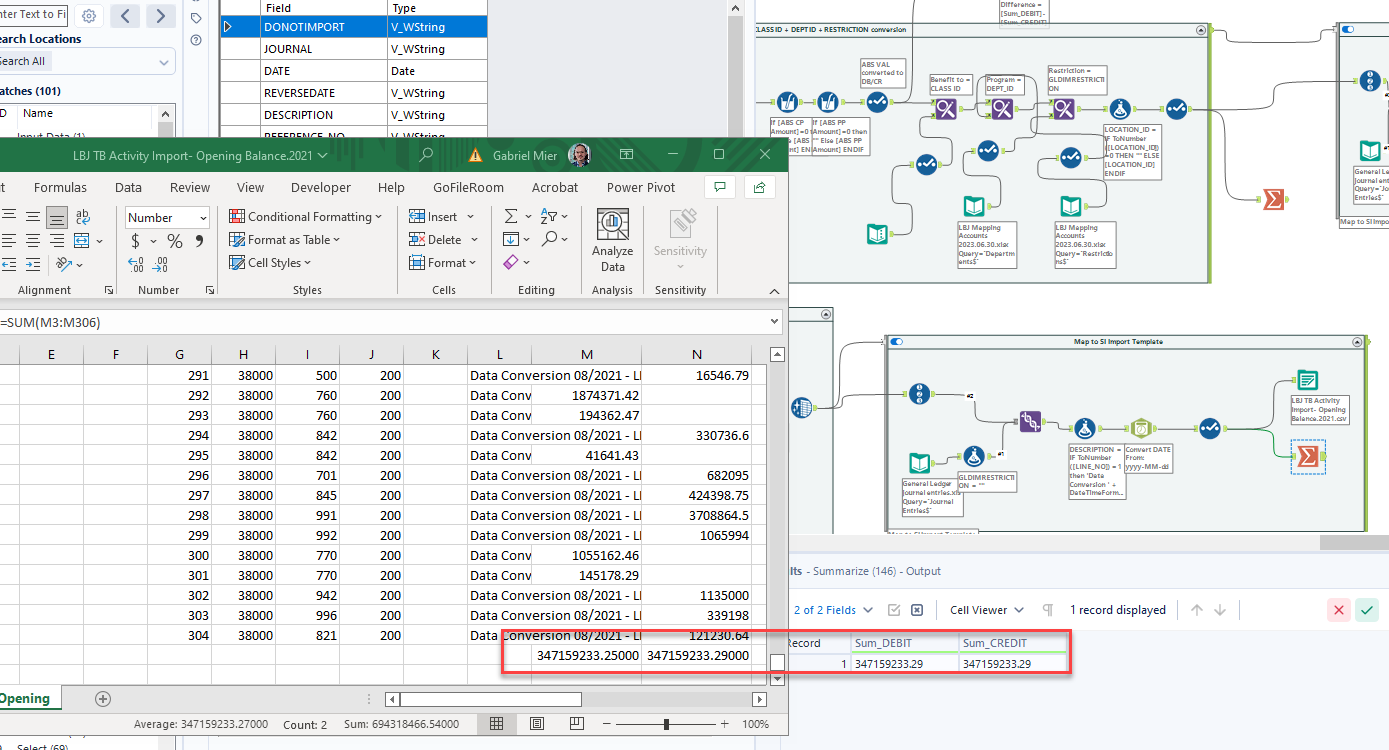
Task: Disable the Map to SI Import Template container
Action: [897, 342]
